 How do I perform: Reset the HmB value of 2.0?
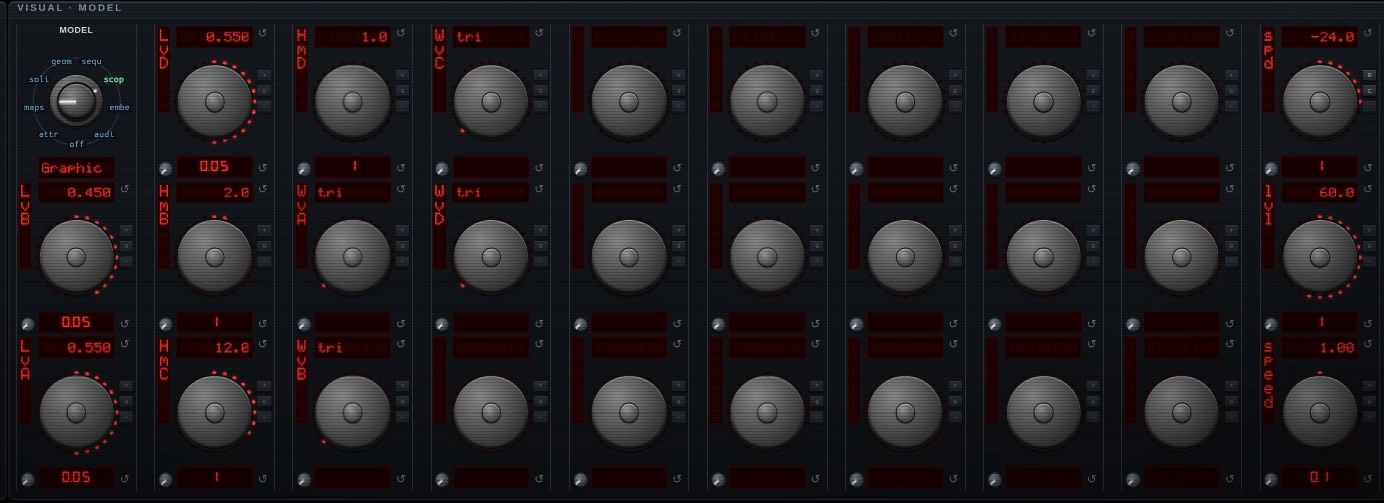tap(262, 189)
